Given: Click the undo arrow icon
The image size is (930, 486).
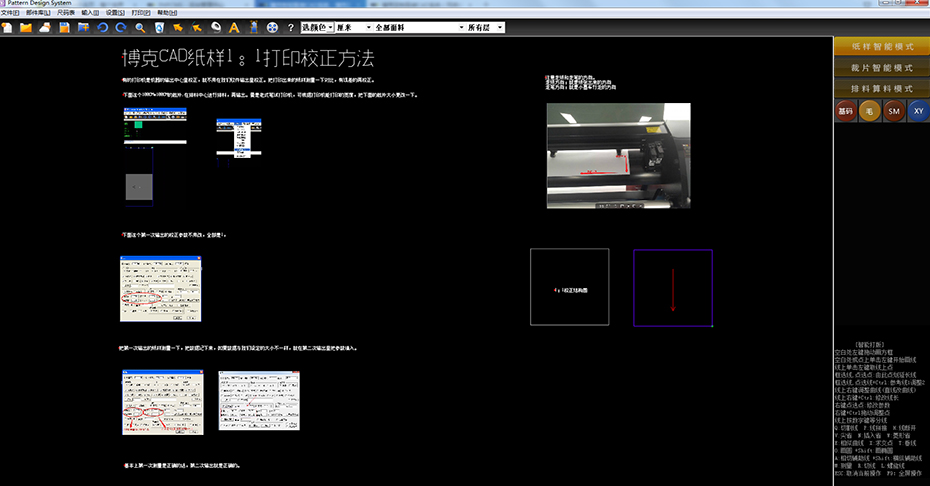Looking at the screenshot, I should 102,28.
